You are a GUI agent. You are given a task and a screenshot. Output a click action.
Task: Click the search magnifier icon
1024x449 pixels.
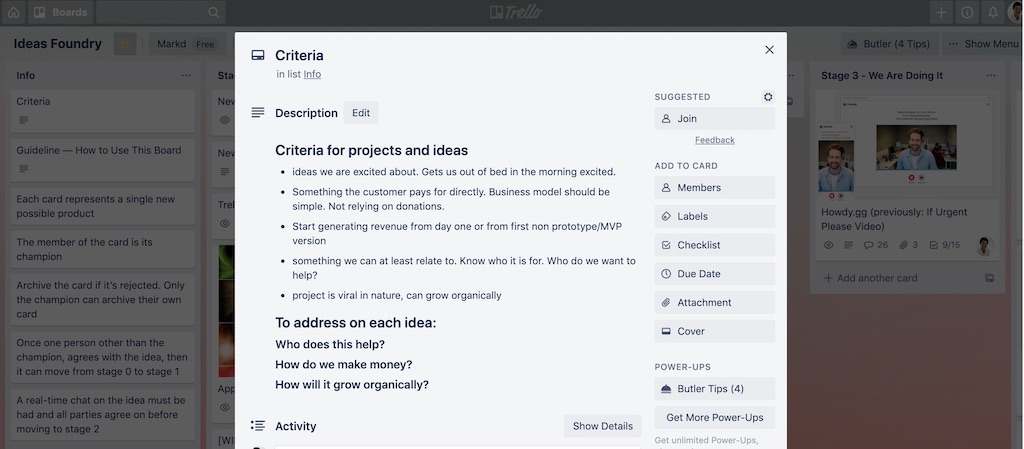coord(214,12)
